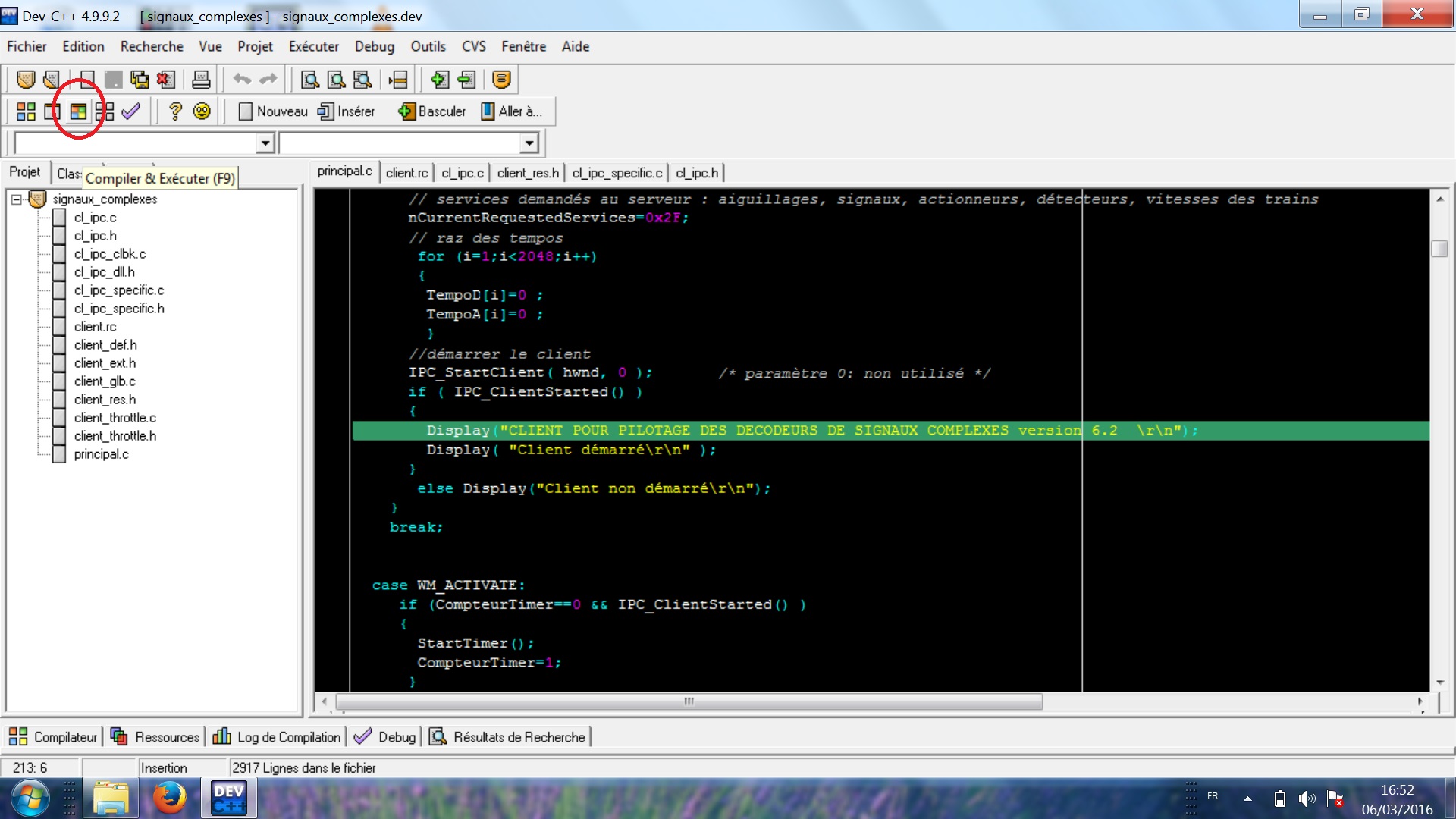Open the CVS menu

click(x=474, y=46)
